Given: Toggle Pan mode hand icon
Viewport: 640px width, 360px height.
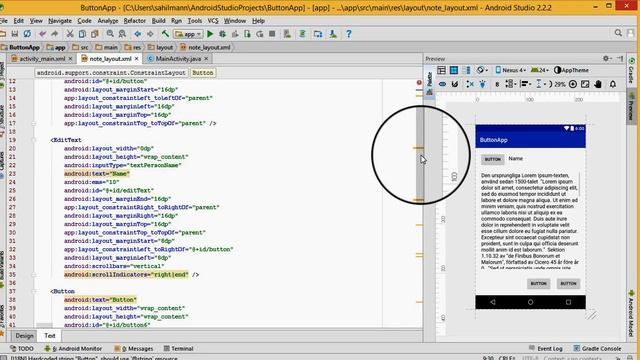Looking at the screenshot, I should pos(598,84).
